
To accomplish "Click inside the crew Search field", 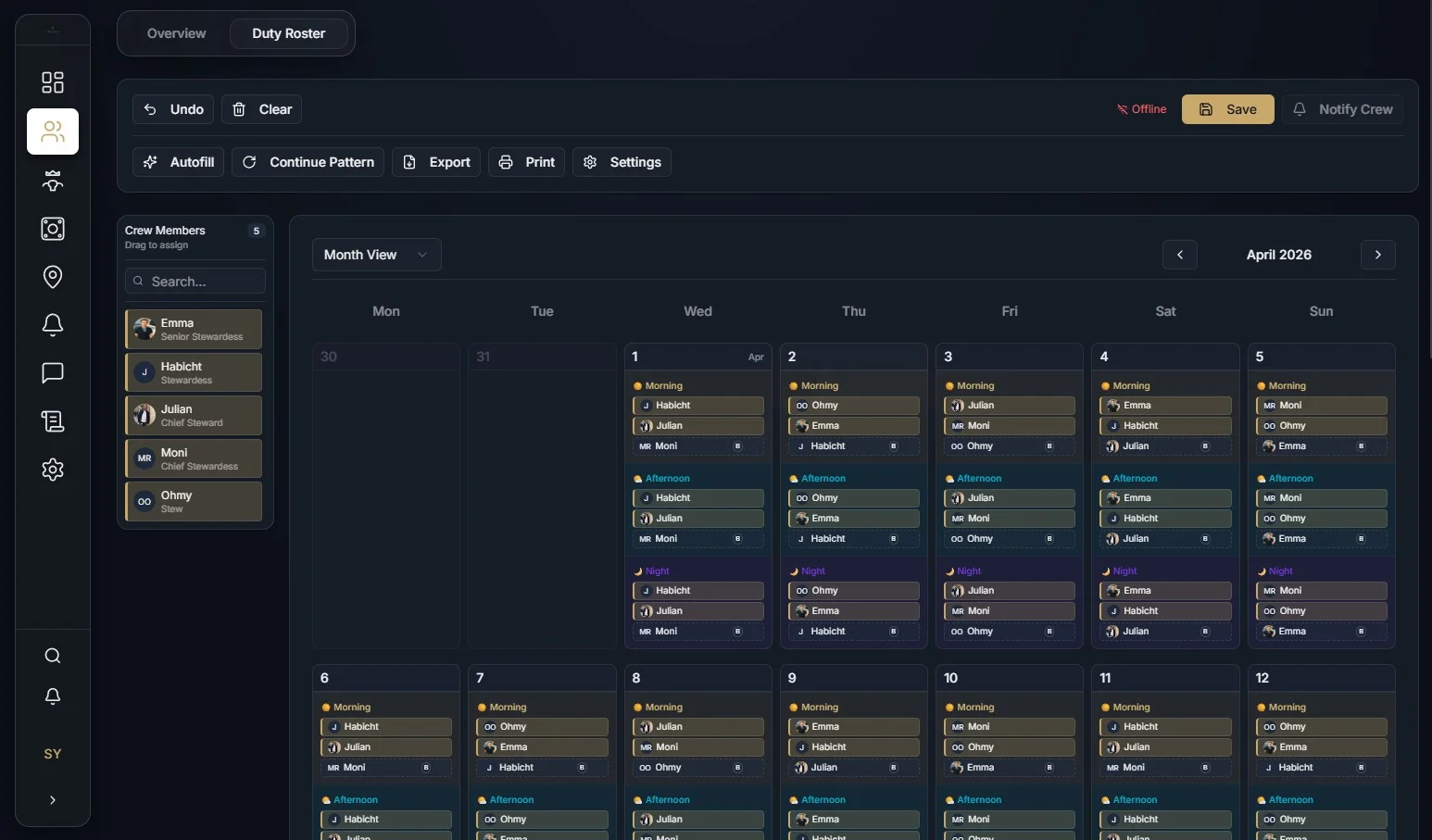I will coord(195,281).
